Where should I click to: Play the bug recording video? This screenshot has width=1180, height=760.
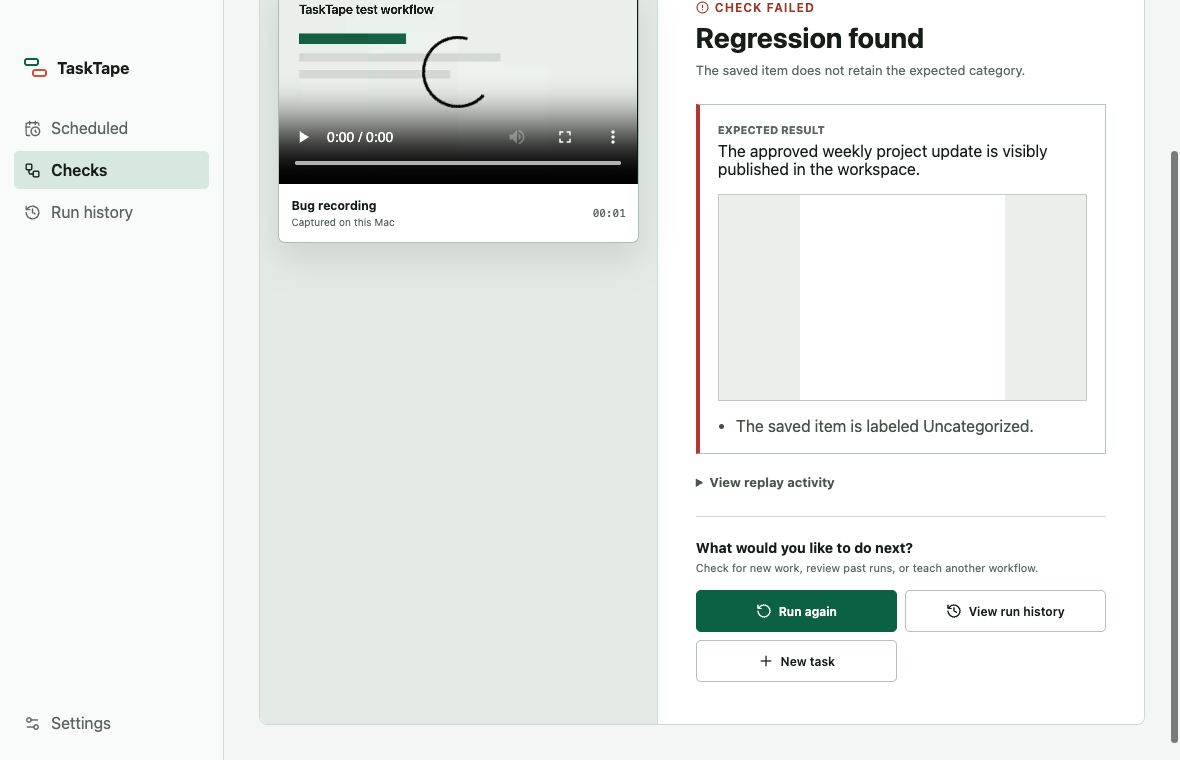(303, 137)
